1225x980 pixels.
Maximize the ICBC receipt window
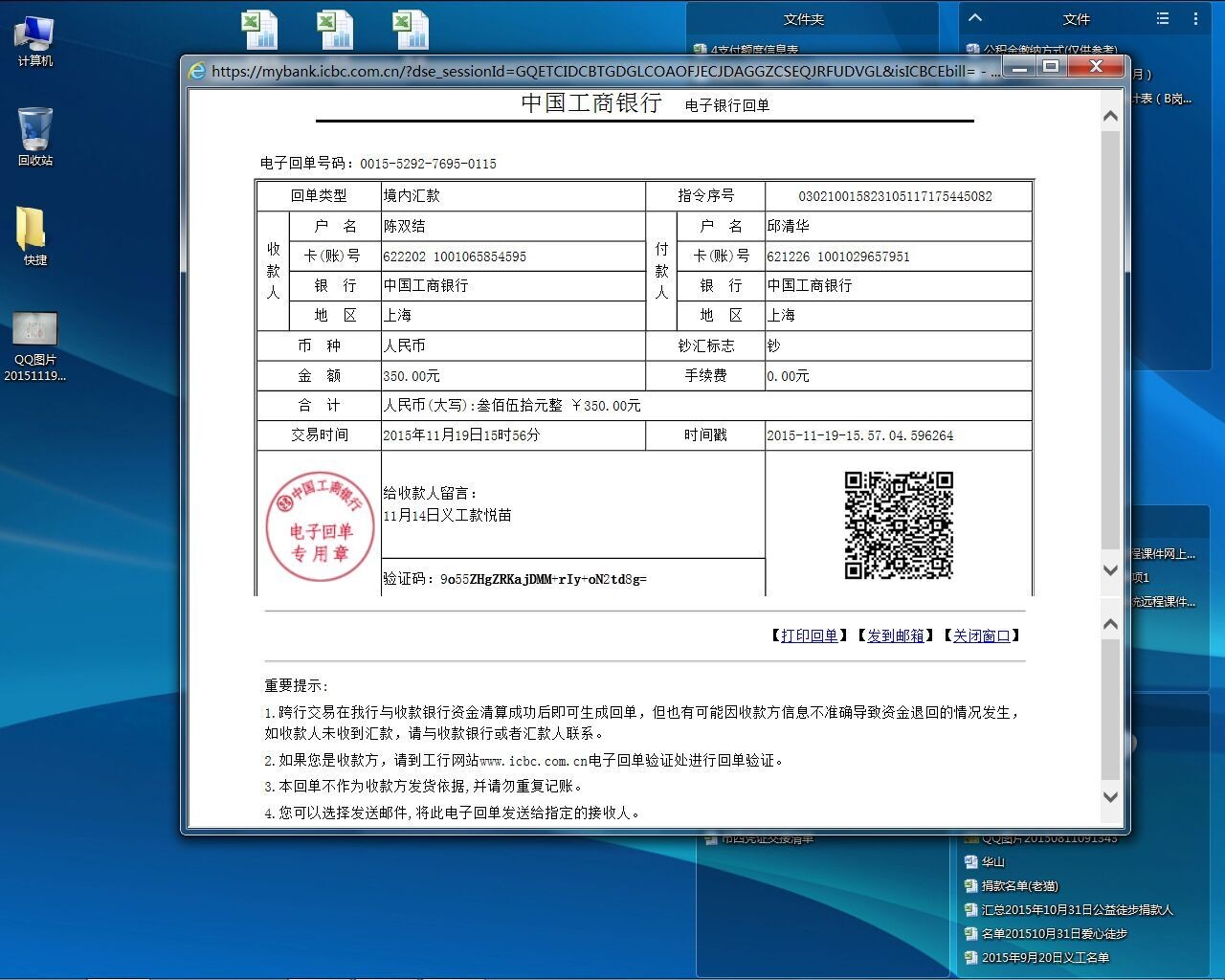[x=1051, y=67]
